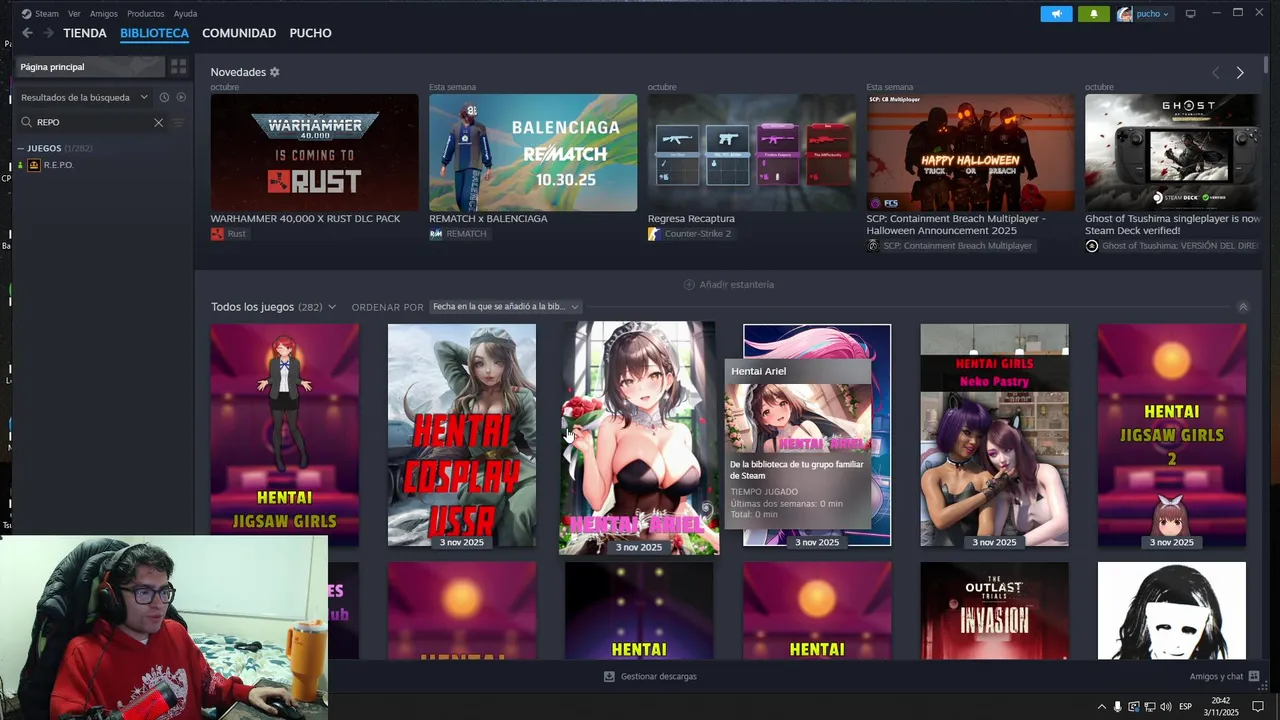This screenshot has height=720, width=1280.
Task: Click SCP: Containment Breach Multiplayer game label
Action: tap(950, 246)
